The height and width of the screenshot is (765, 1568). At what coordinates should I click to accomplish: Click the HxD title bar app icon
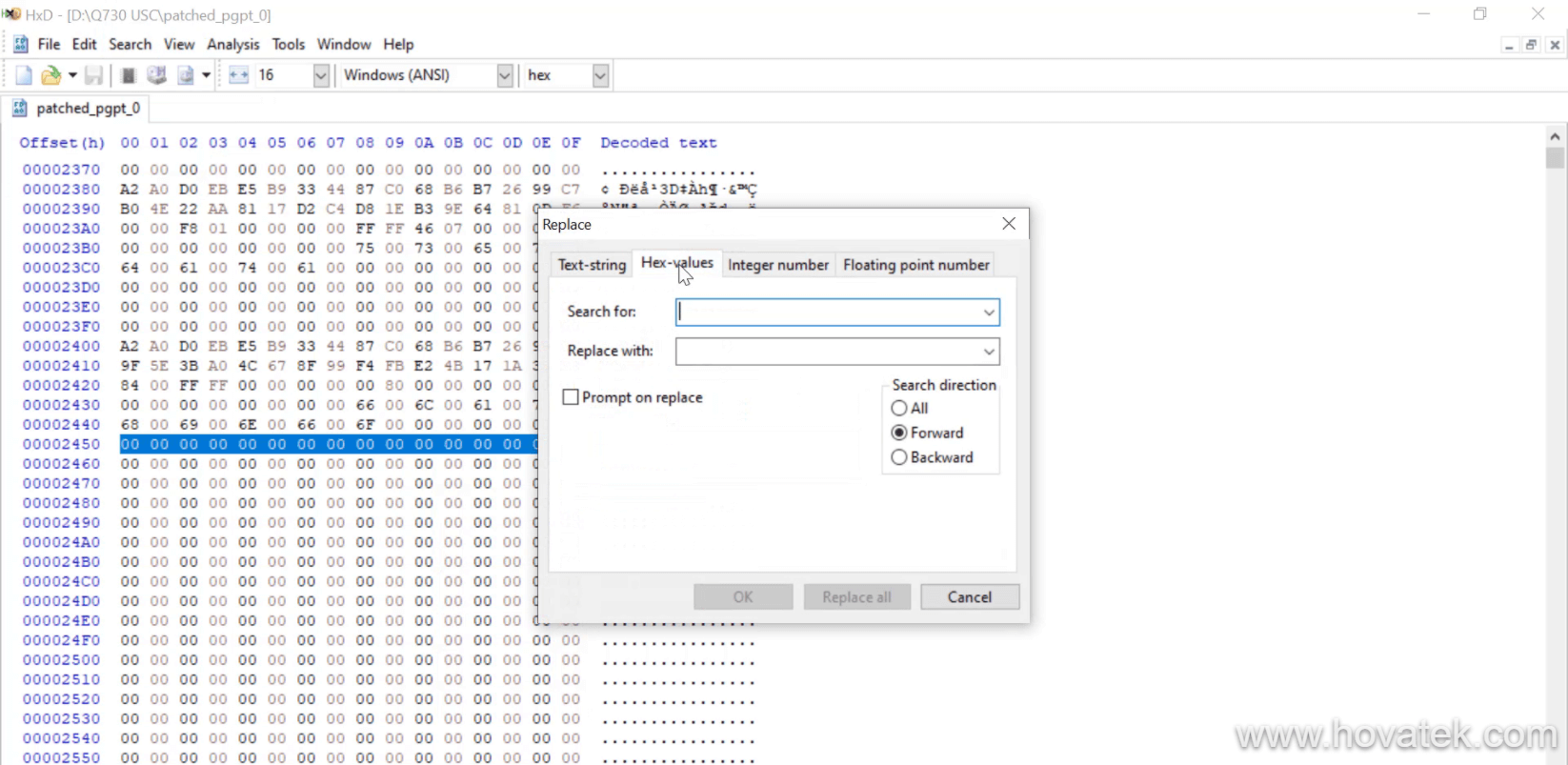[x=11, y=14]
